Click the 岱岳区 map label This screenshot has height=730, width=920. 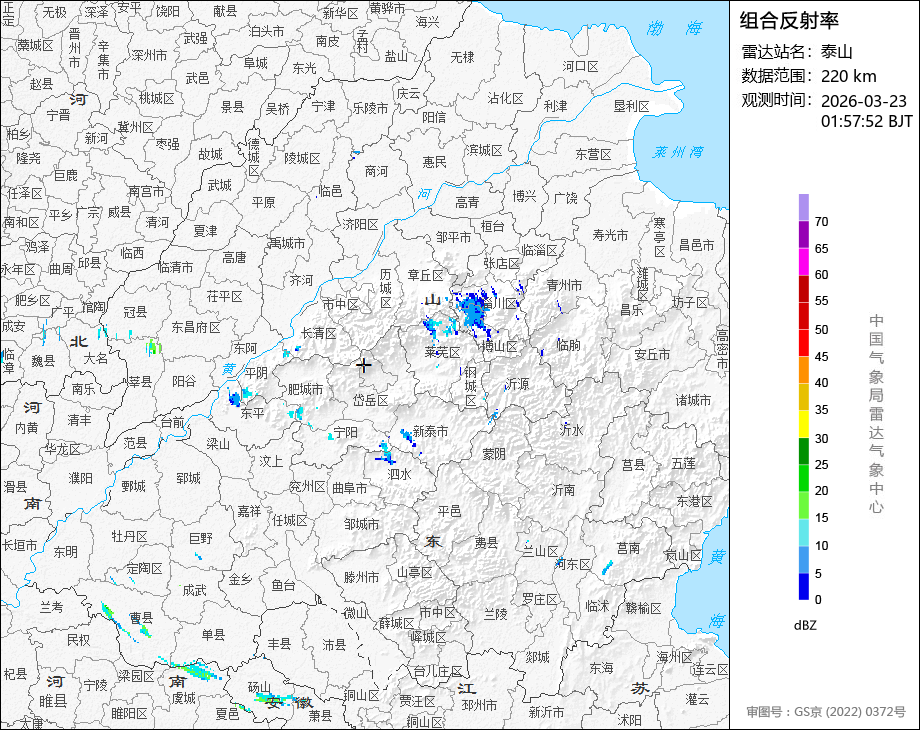pos(370,400)
